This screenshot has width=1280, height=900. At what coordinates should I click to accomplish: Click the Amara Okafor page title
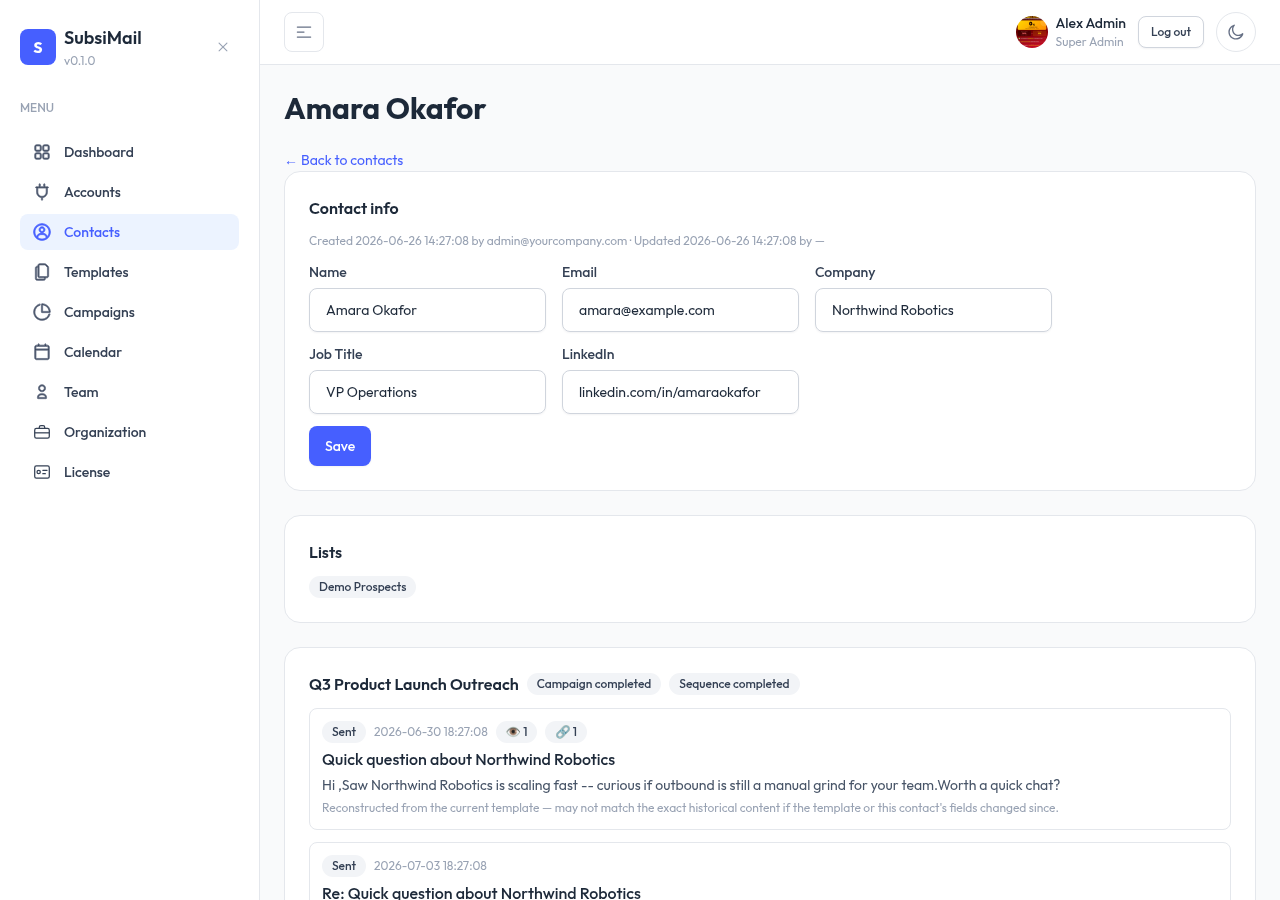[385, 108]
